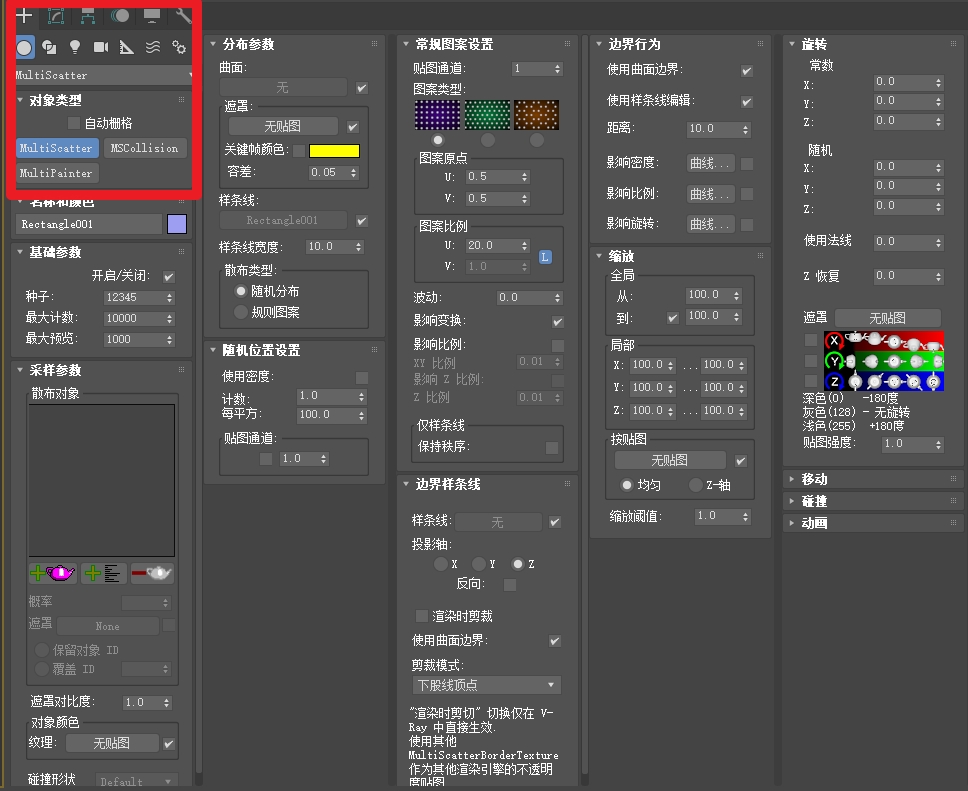968x791 pixels.
Task: Select the Space Warps category icon
Action: tap(152, 47)
